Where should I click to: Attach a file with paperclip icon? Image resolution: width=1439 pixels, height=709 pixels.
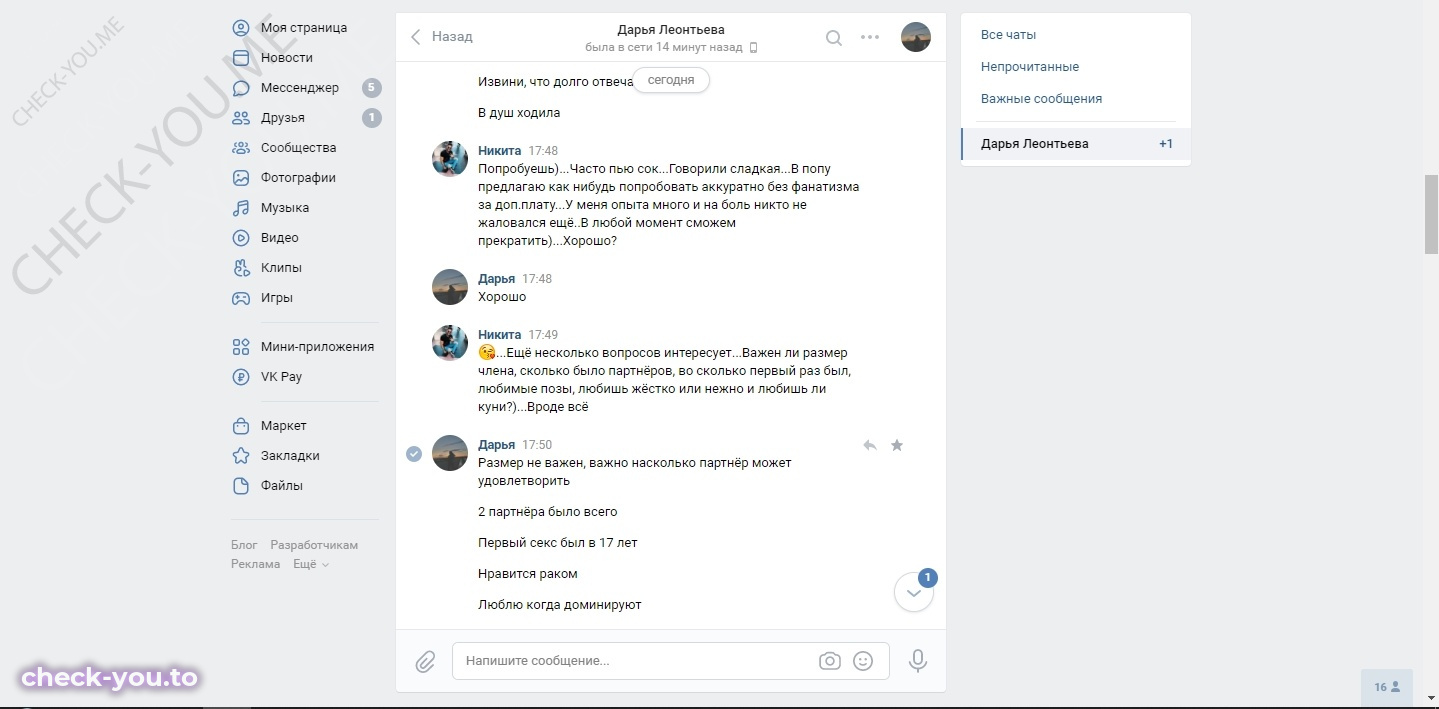425,661
